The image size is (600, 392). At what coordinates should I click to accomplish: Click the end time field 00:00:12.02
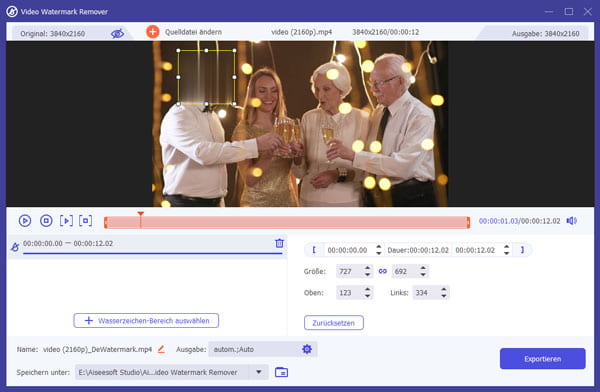[476, 250]
